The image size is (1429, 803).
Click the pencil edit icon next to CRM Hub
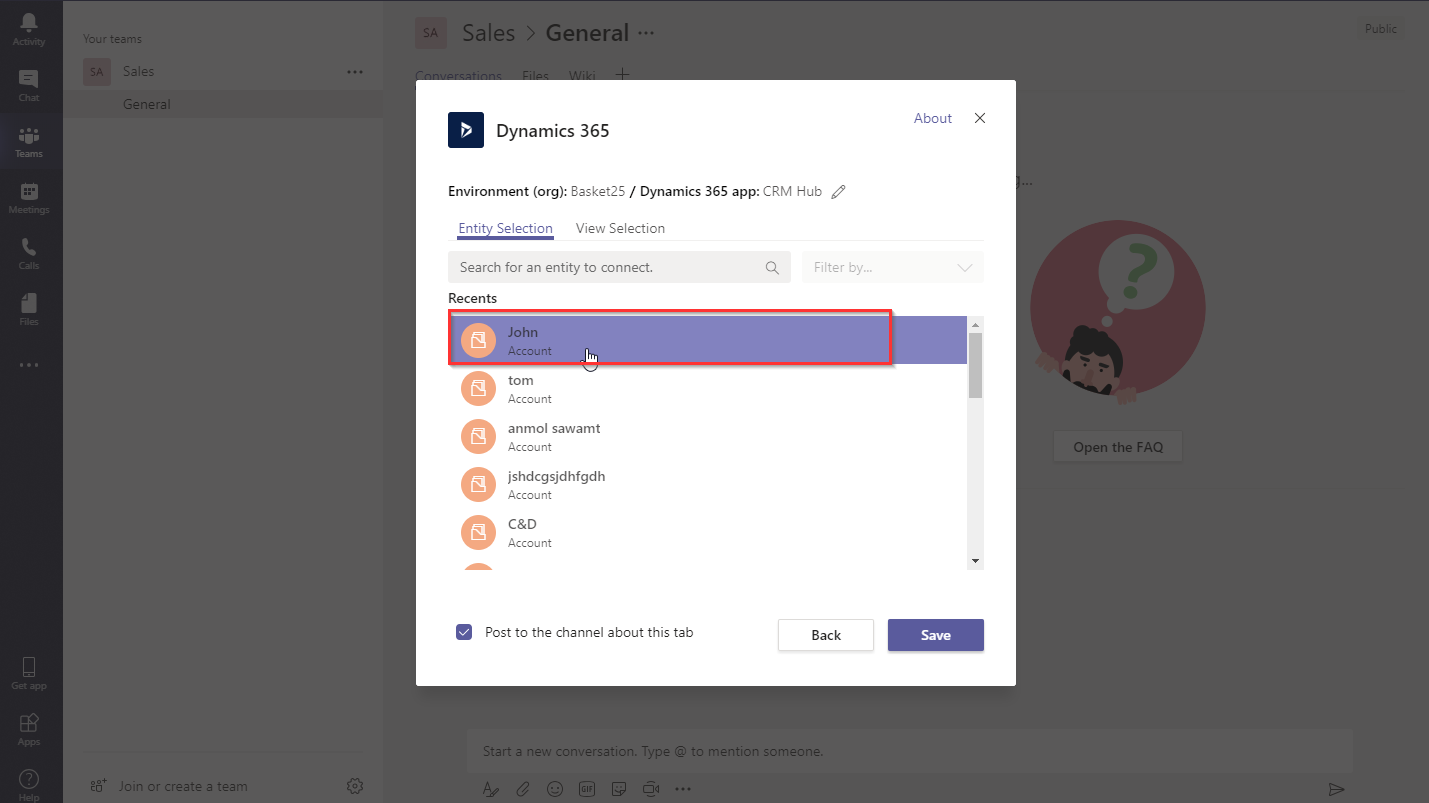[x=839, y=192]
